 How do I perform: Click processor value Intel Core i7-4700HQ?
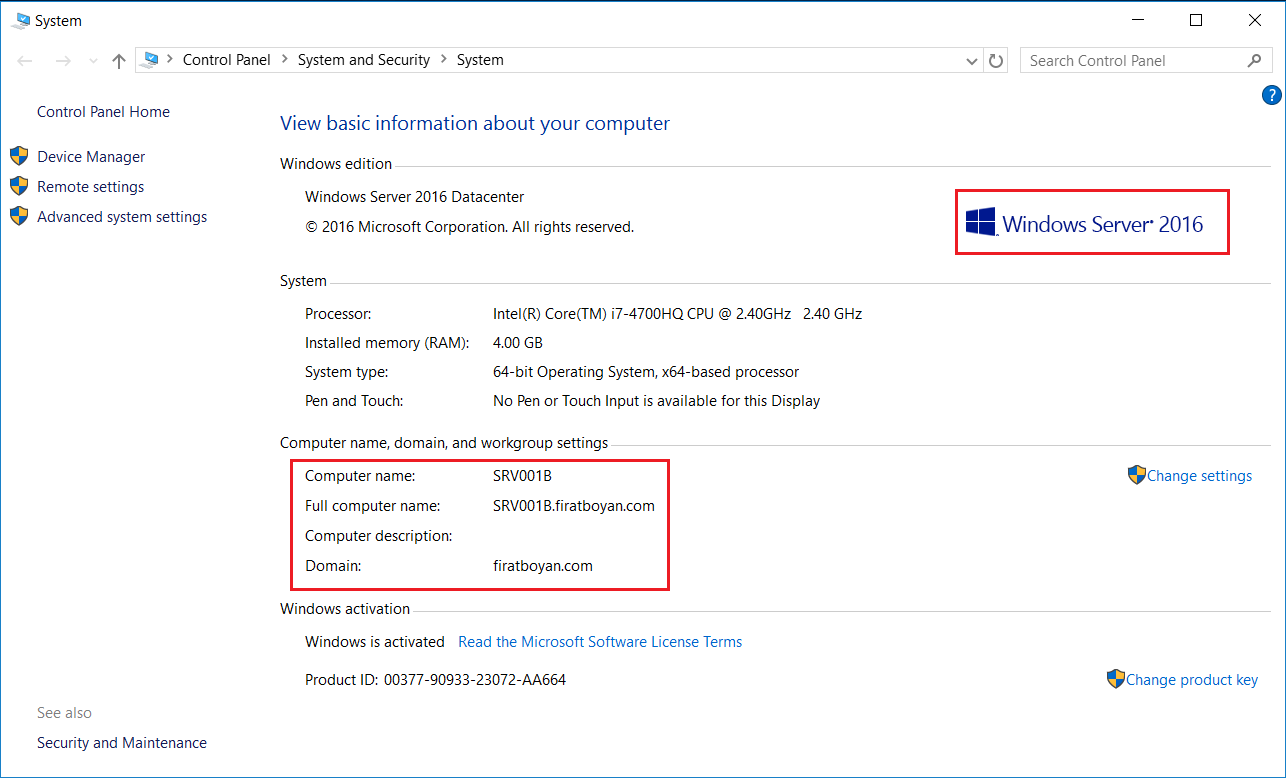tap(677, 314)
